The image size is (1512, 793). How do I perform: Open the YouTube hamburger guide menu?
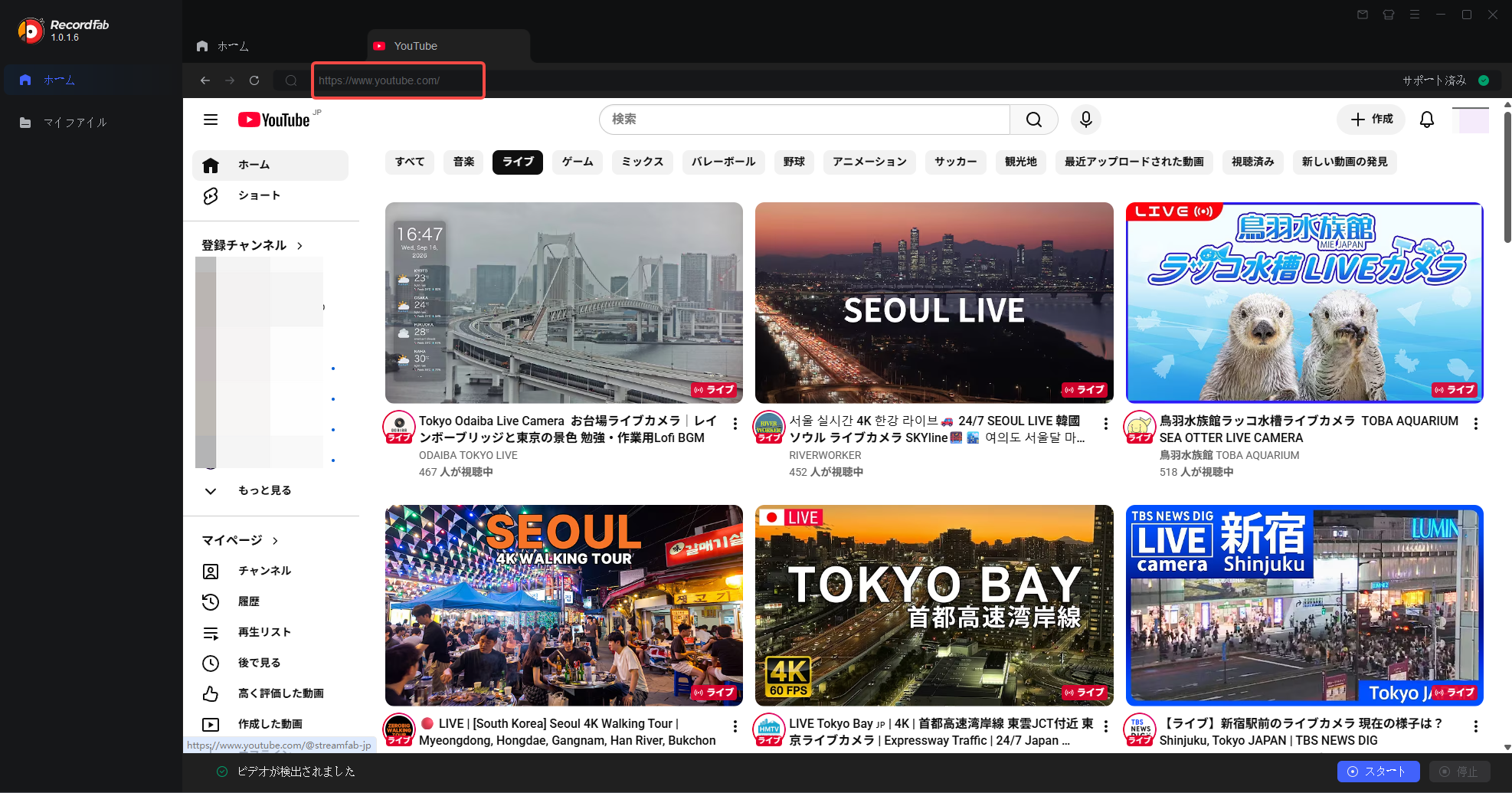click(211, 120)
